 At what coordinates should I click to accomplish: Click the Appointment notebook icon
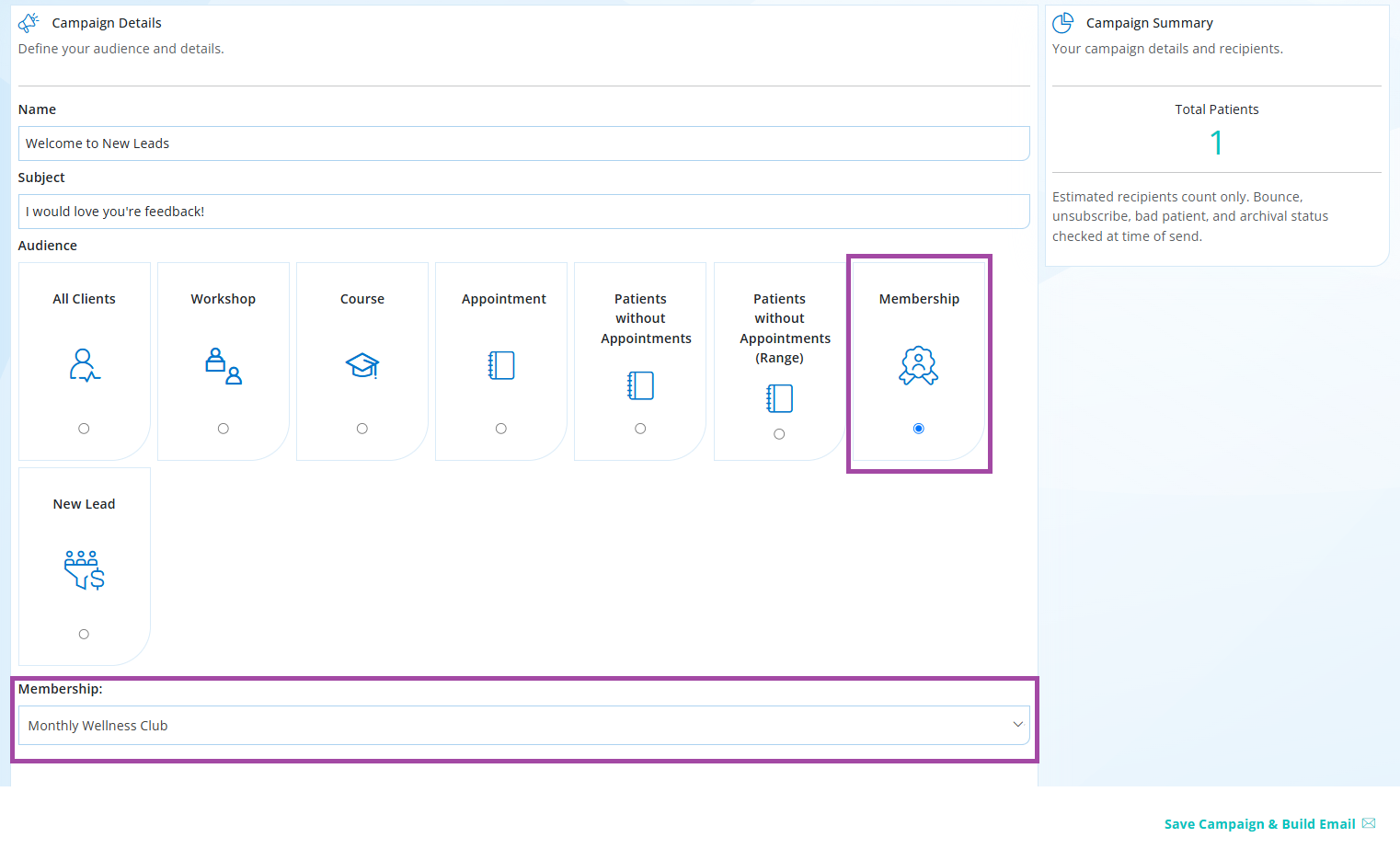501,365
